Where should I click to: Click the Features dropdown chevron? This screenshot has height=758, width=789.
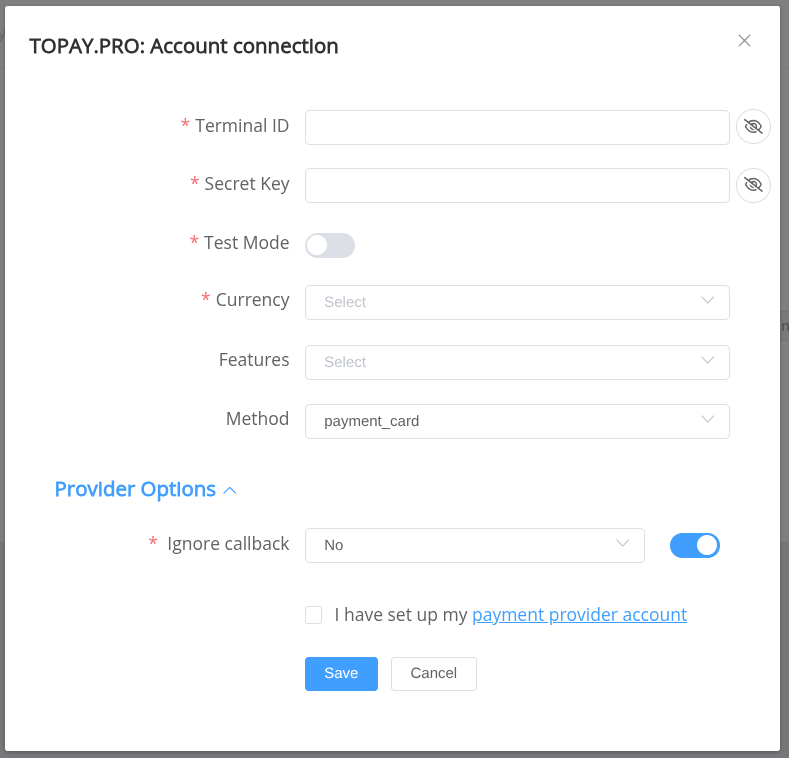[x=708, y=361]
